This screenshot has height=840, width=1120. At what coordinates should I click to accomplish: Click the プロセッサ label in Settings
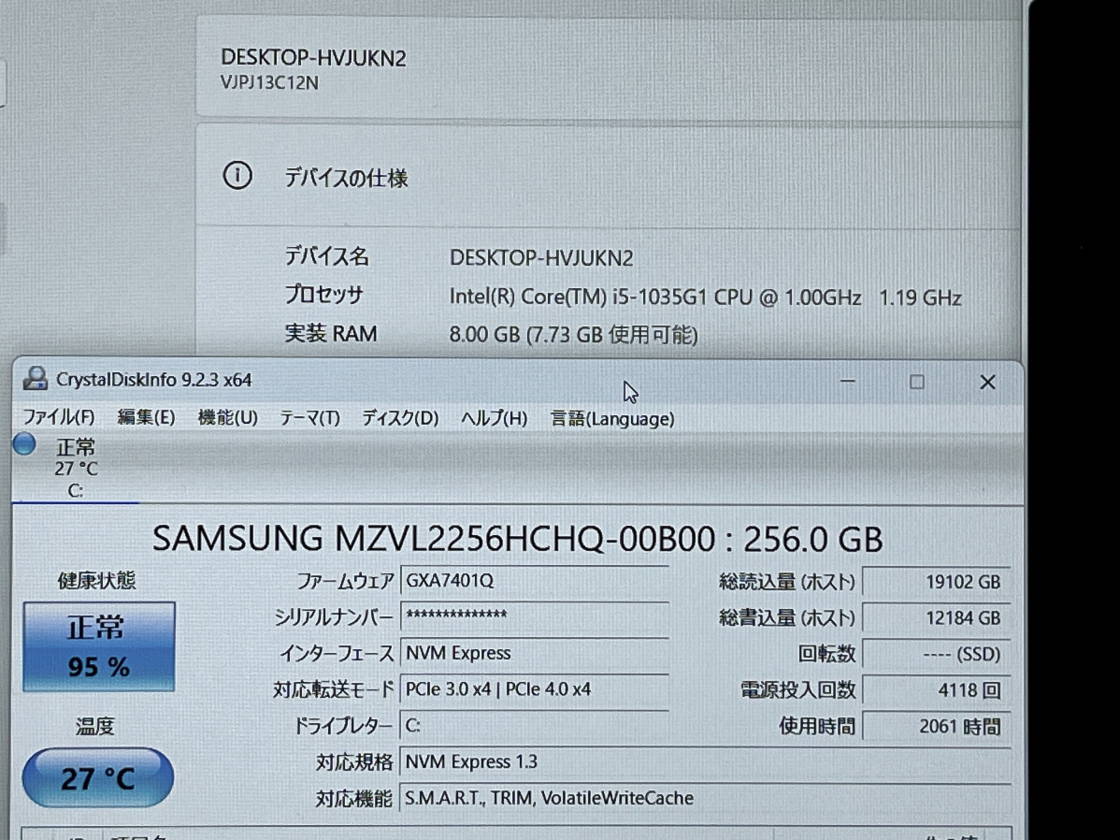324,295
